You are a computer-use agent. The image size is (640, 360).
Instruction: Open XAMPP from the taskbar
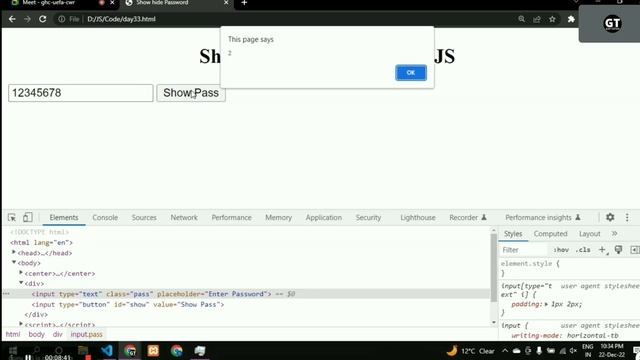click(153, 351)
